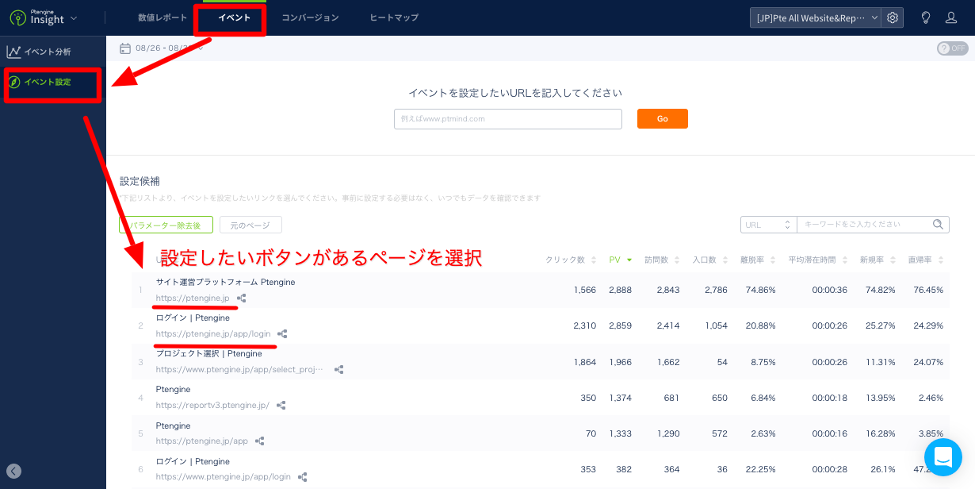Screen dimensions: 976x490
Task: Click the search magnifier icon
Action: 938,225
